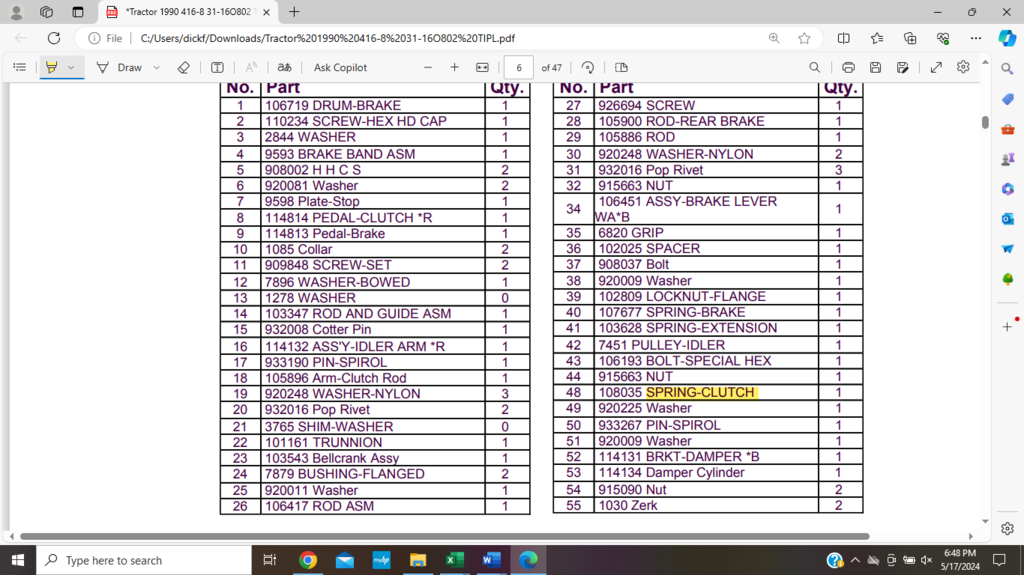Viewport: 1024px width, 575px height.
Task: Click the Add text box icon
Action: point(217,67)
